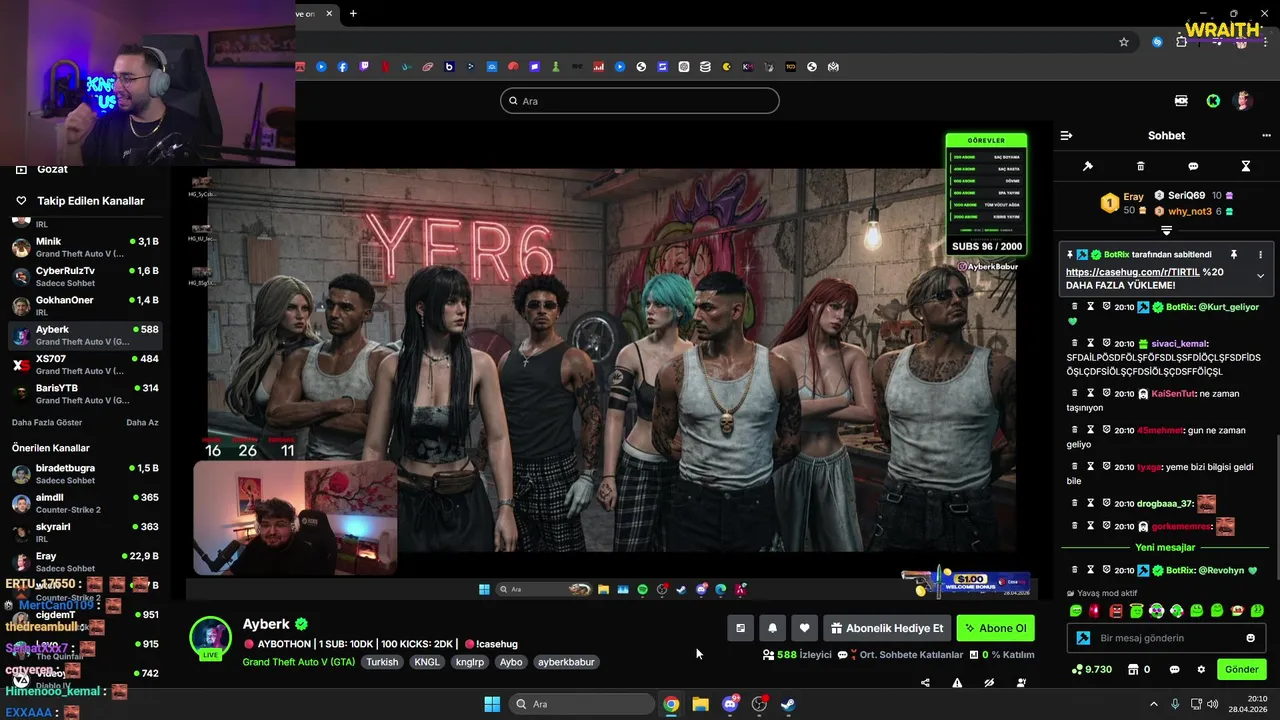Collapse the pinned message with chevron
The height and width of the screenshot is (720, 1280).
tap(1260, 276)
